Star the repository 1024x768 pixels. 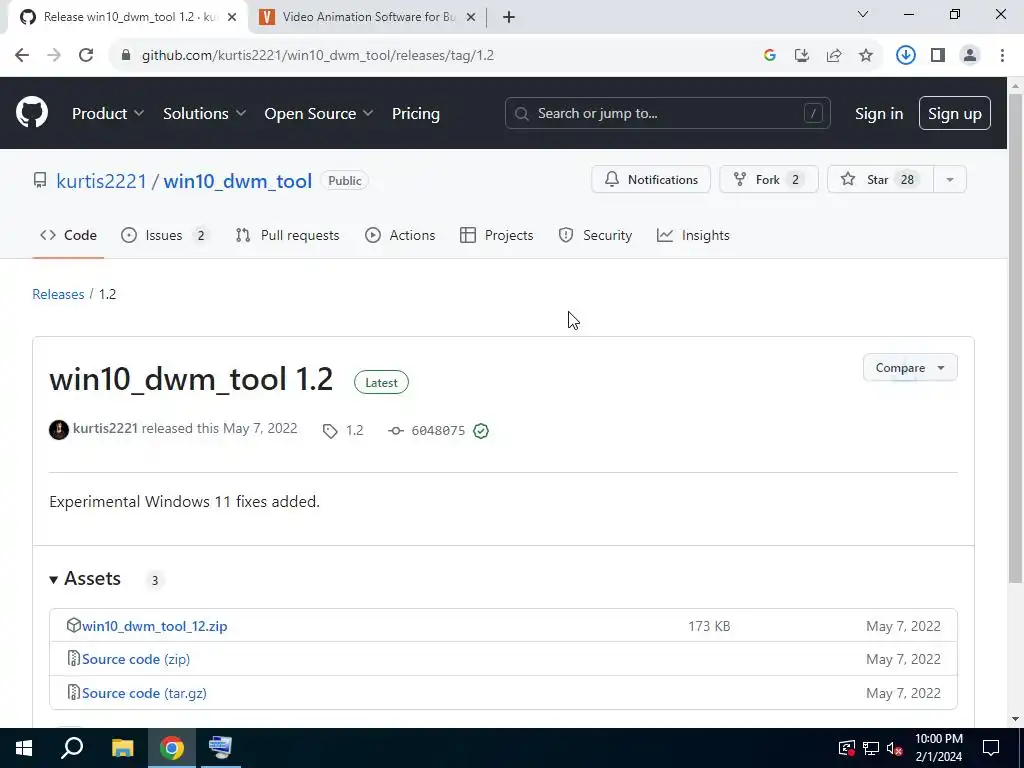pos(880,180)
